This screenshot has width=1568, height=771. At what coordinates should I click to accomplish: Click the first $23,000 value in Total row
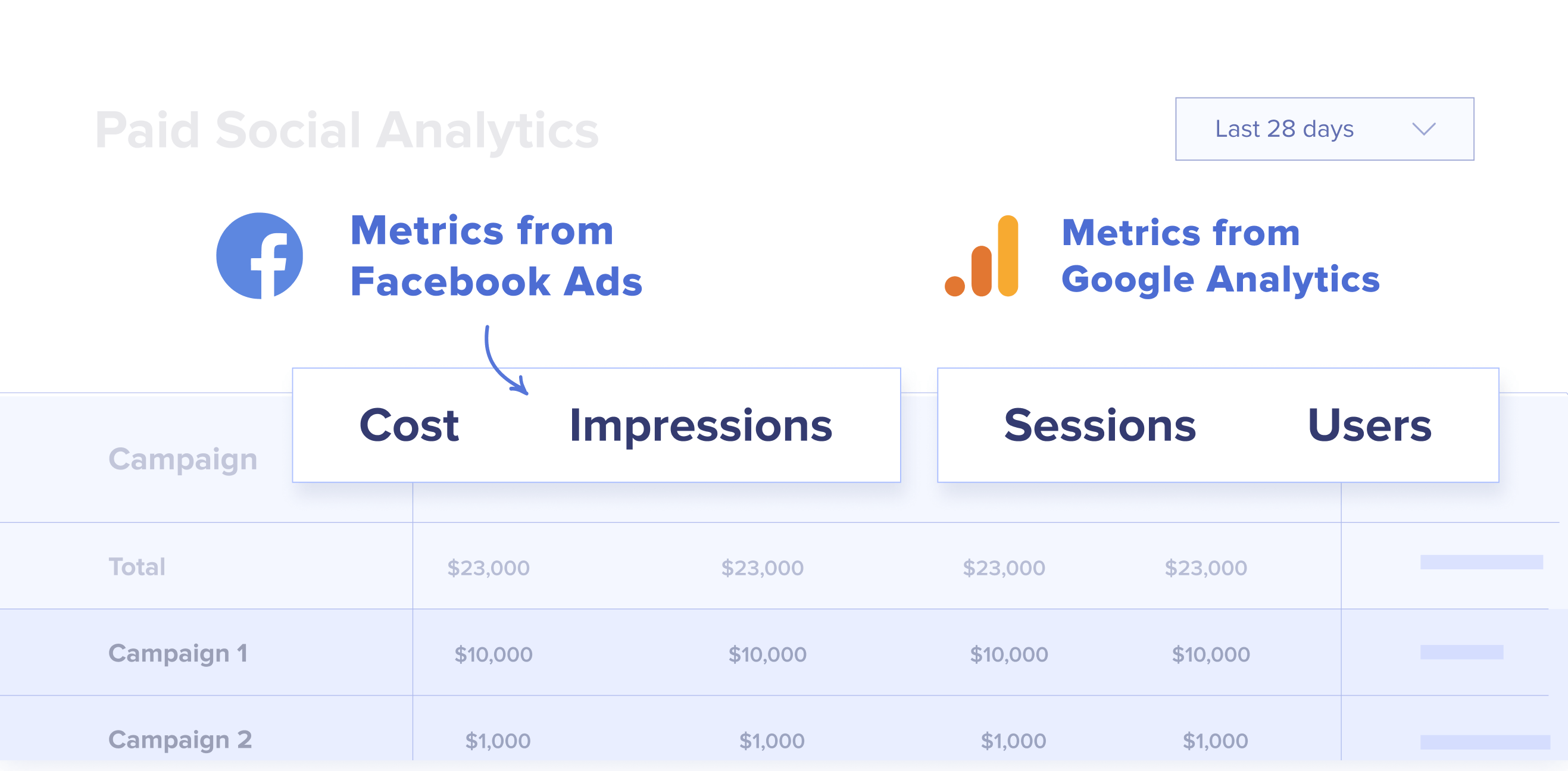click(488, 568)
